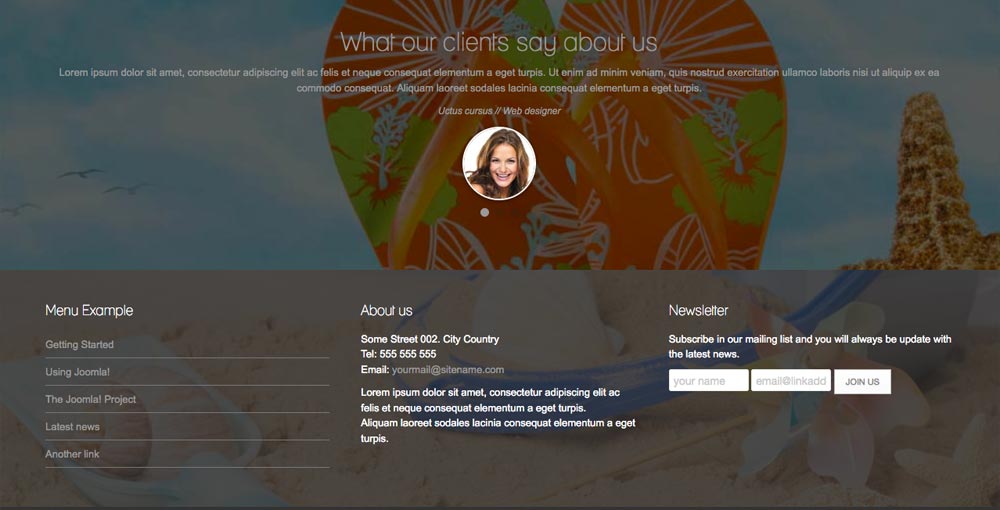This screenshot has width=1000, height=510.
Task: Open the Latest news footer link
Action: coord(72,427)
